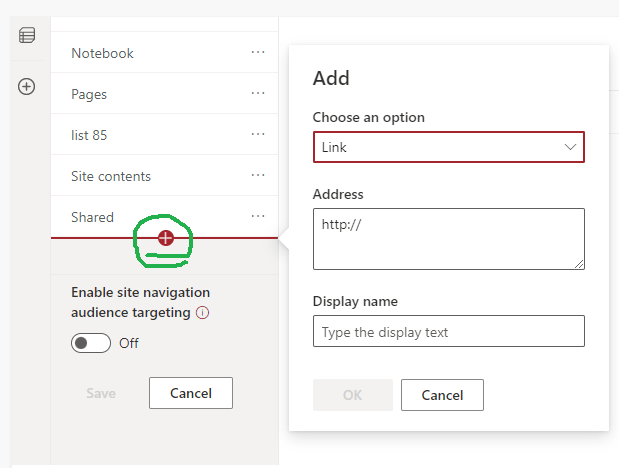Click the lists icon in left rail

pyautogui.click(x=27, y=36)
